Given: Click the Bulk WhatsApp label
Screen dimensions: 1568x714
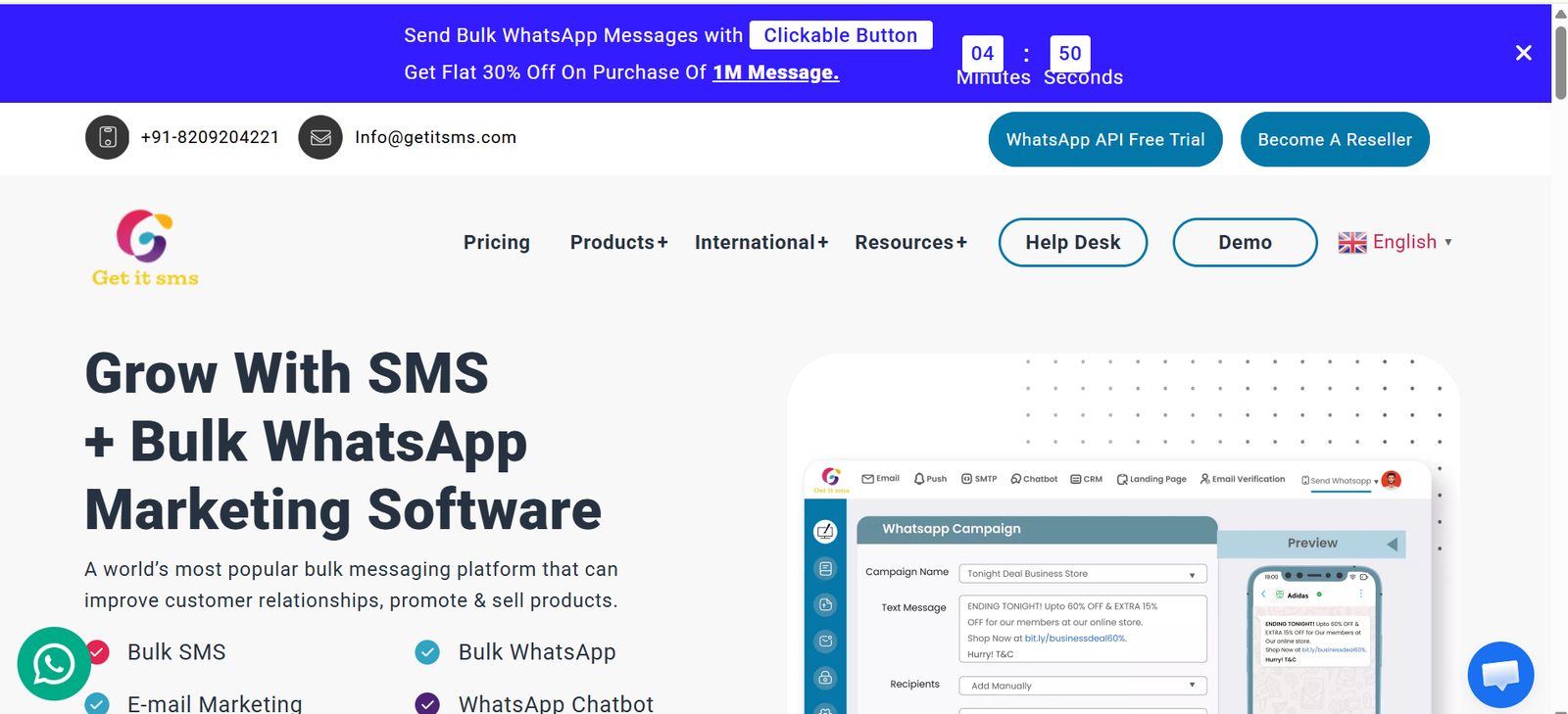Looking at the screenshot, I should click(x=537, y=651).
